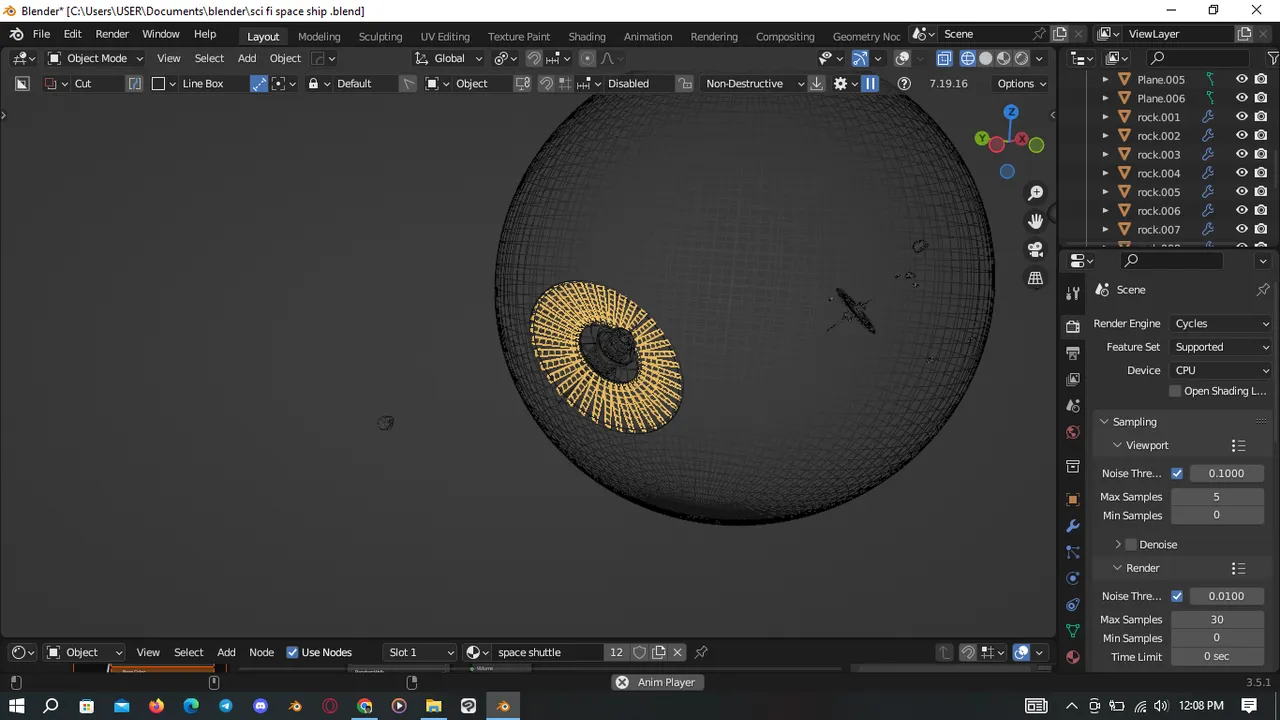1280x720 pixels.
Task: Disable rock.006 in renders via camera icon
Action: pos(1261,210)
